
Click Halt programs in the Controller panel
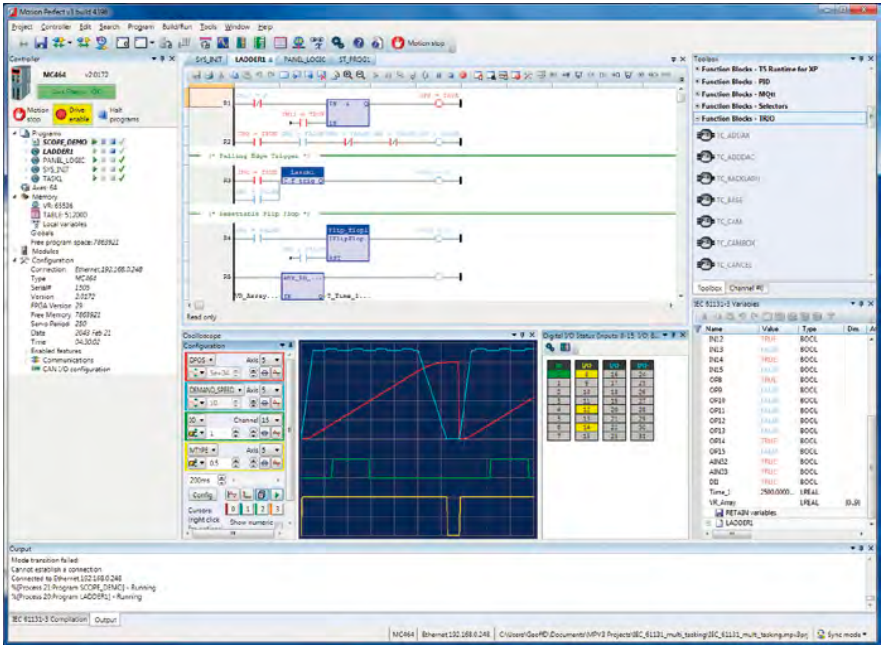point(118,115)
